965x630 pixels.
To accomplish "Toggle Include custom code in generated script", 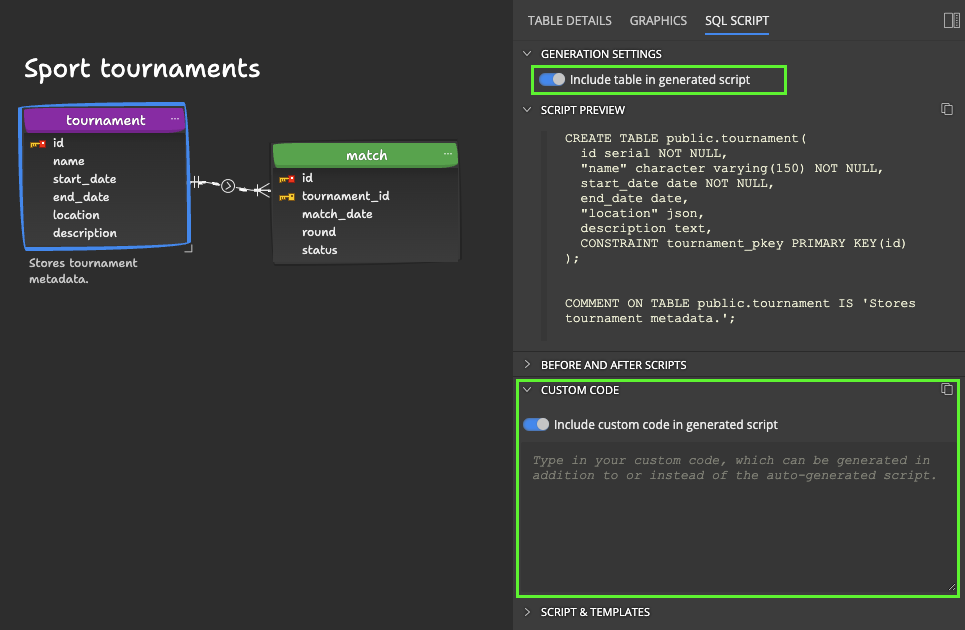I will point(536,424).
